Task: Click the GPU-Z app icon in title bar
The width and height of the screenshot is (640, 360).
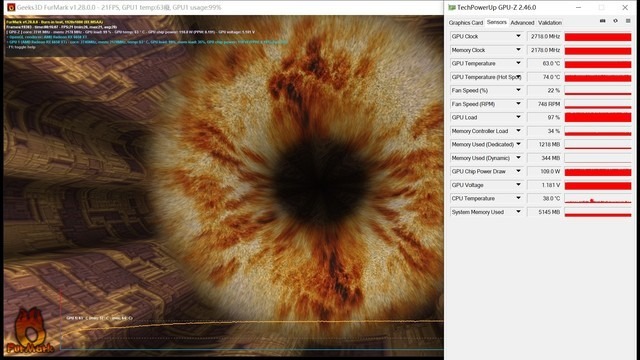Action: [x=452, y=7]
